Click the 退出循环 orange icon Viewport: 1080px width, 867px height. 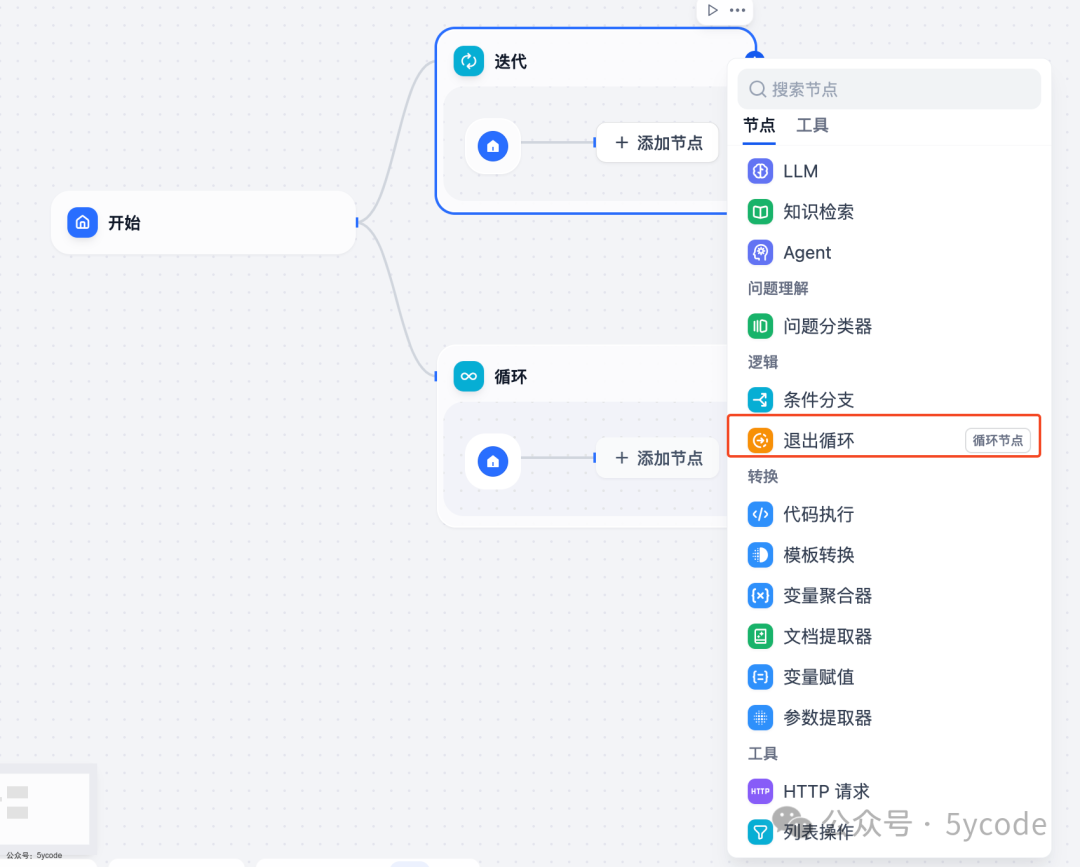click(760, 440)
